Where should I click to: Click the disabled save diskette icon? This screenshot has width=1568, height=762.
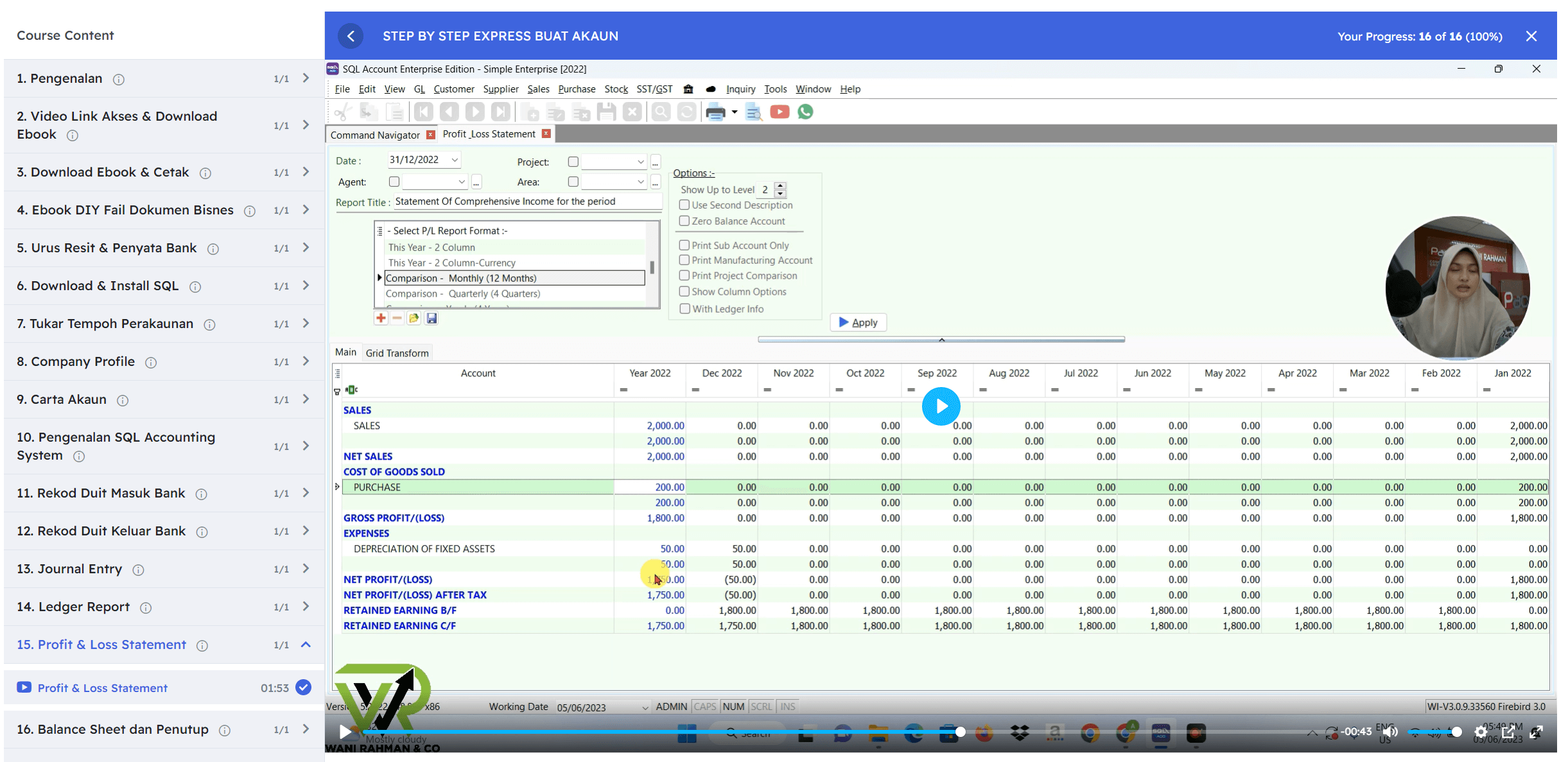606,112
